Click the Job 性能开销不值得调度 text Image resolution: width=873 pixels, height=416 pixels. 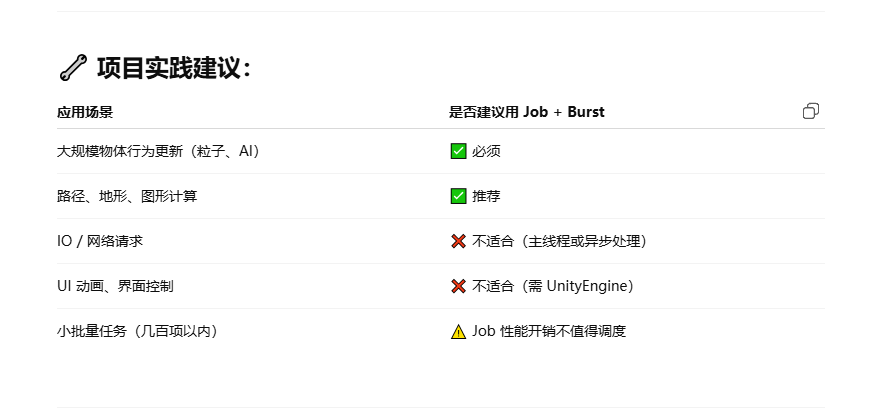coord(549,331)
